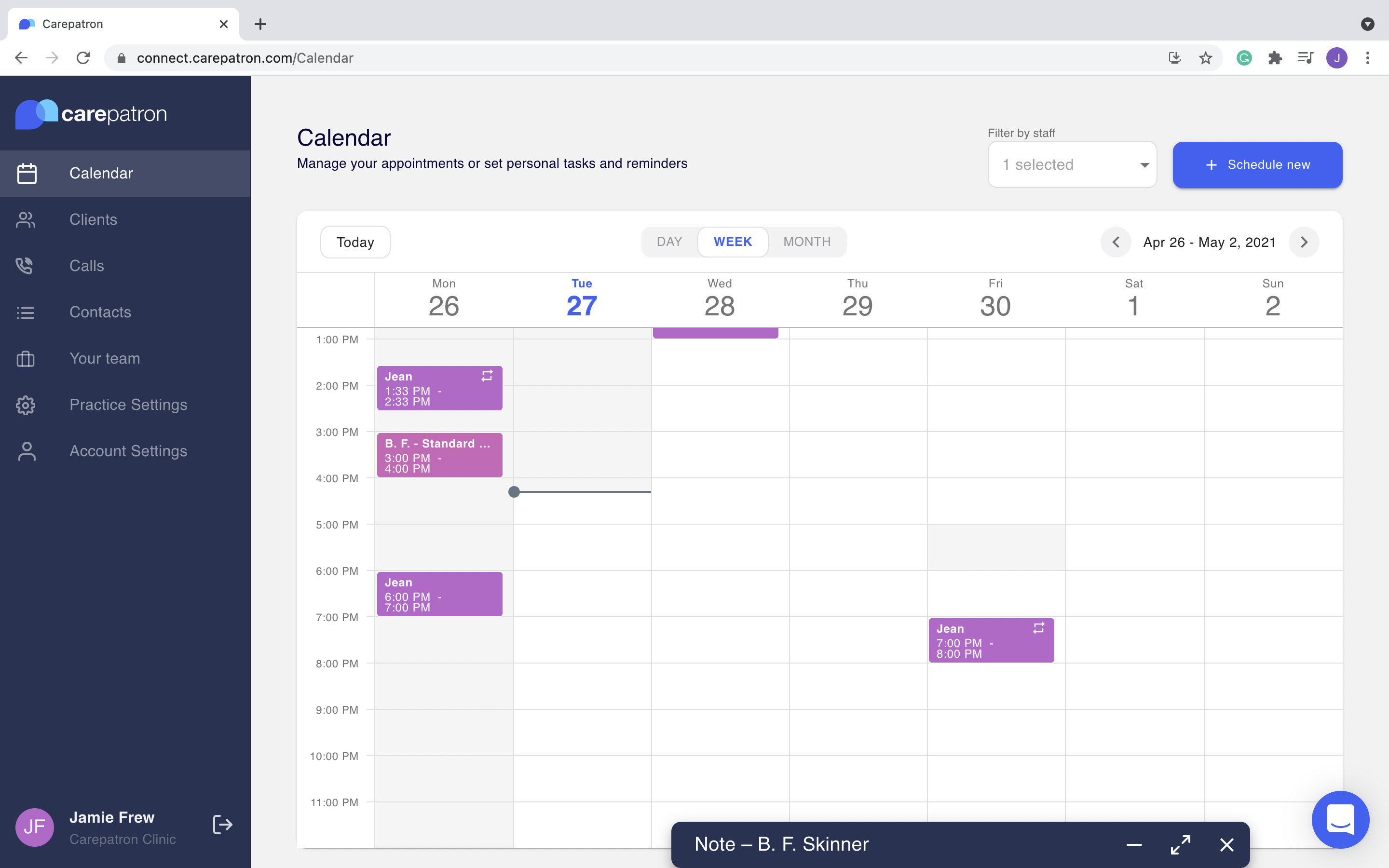The height and width of the screenshot is (868, 1389).
Task: Expand the Note – B. F. Skinner window
Action: click(x=1181, y=844)
